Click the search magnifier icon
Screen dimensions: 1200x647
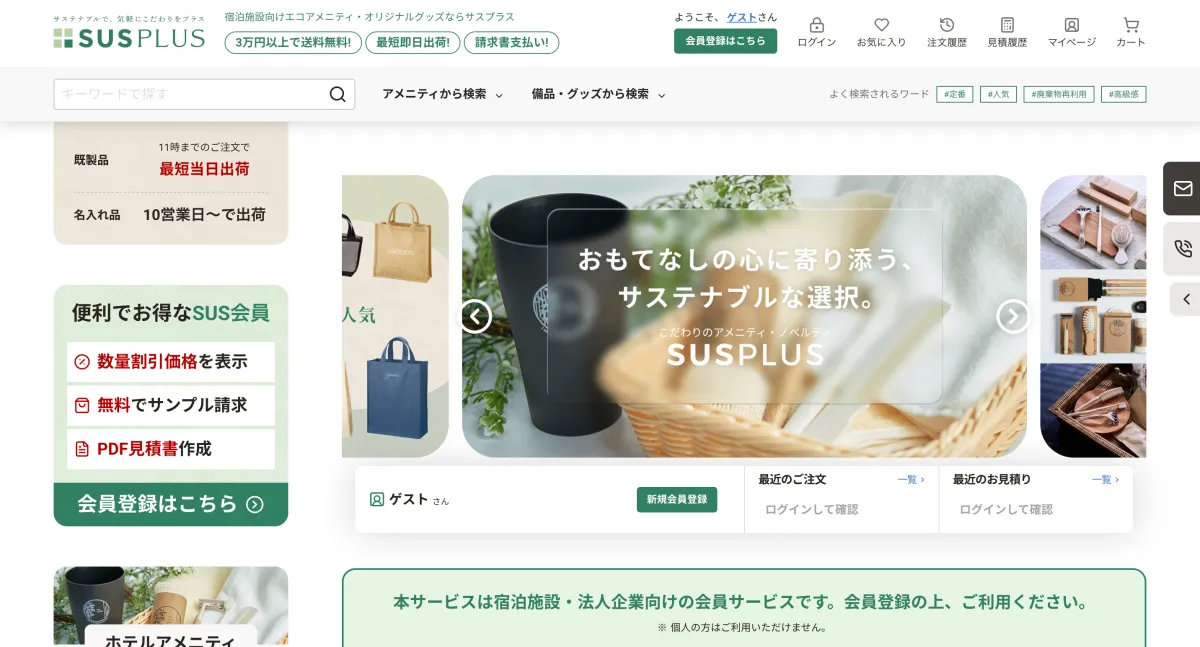click(338, 94)
